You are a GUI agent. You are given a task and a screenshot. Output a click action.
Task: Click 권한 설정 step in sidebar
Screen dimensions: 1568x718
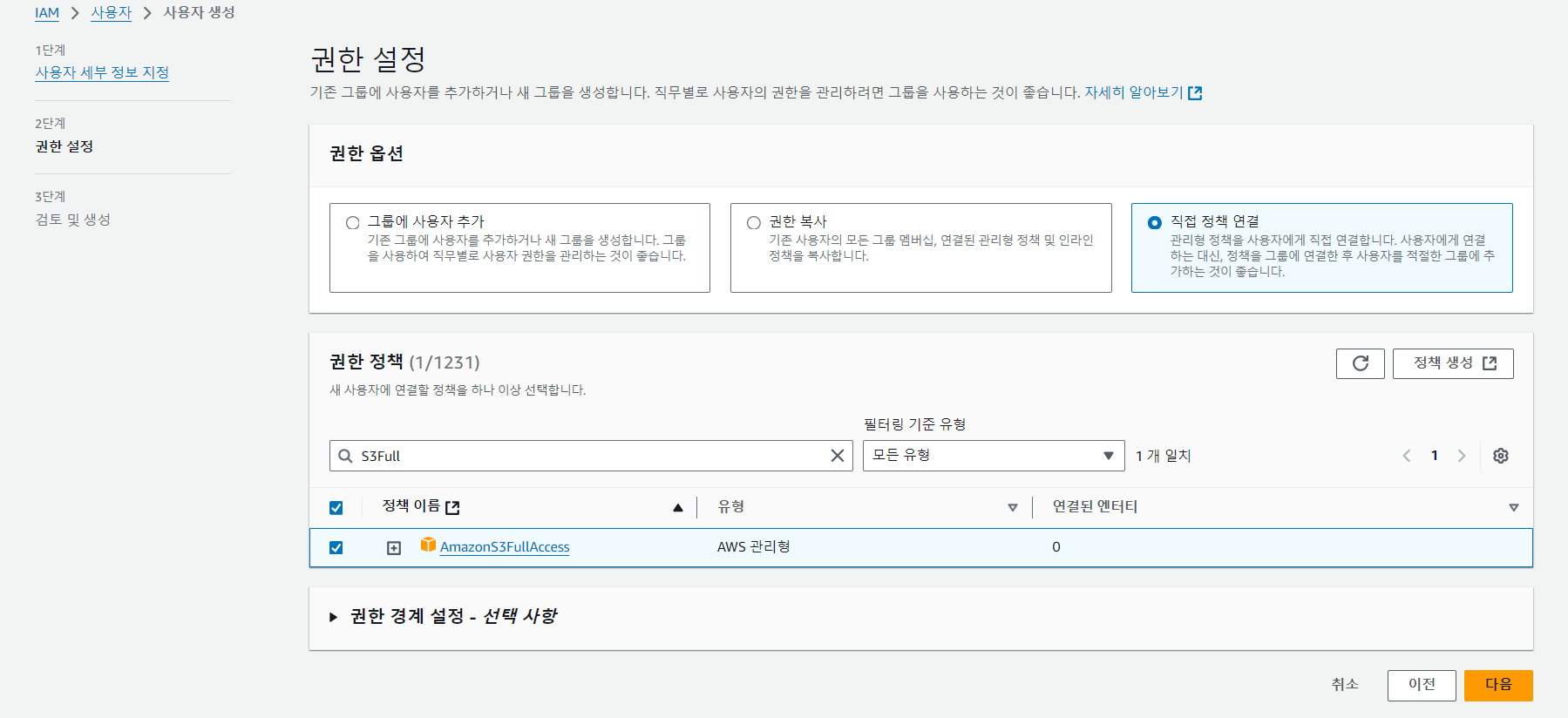tap(64, 146)
